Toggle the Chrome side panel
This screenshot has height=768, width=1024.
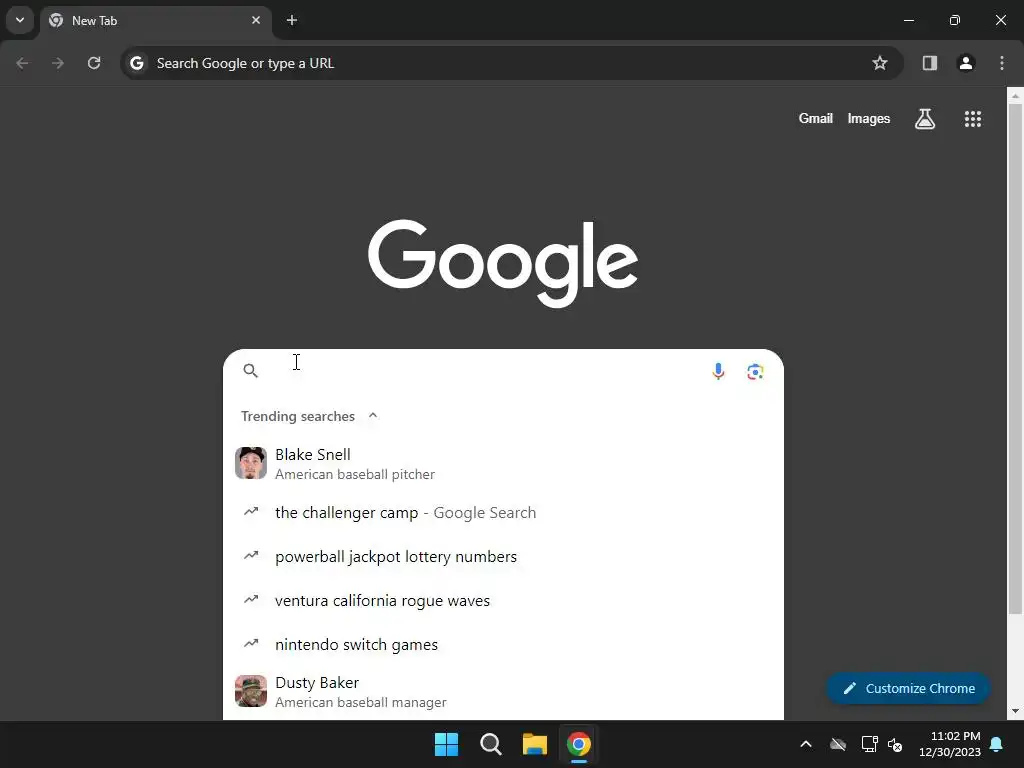pyautogui.click(x=930, y=63)
